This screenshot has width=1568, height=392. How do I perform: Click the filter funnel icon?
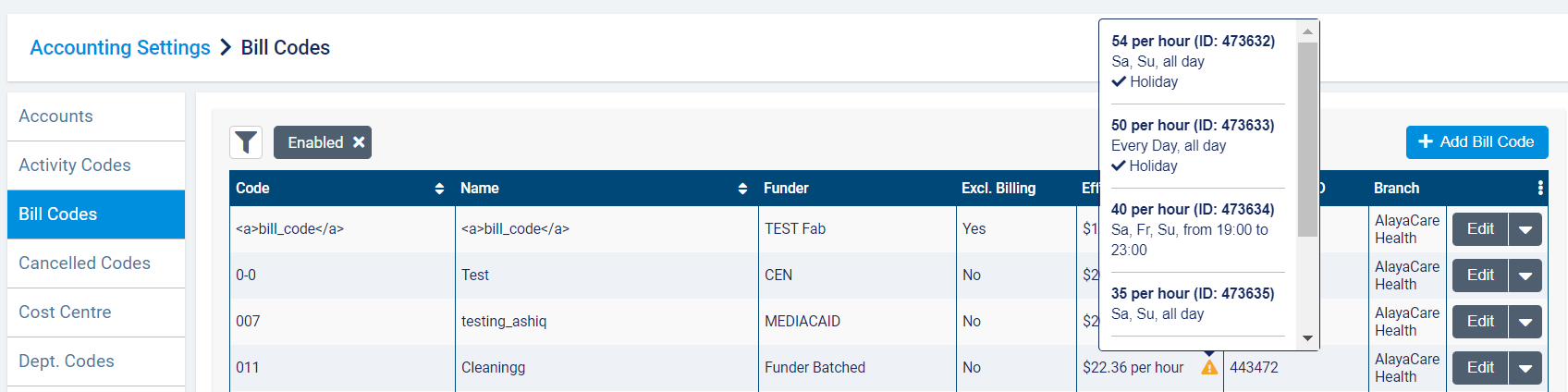[x=246, y=142]
